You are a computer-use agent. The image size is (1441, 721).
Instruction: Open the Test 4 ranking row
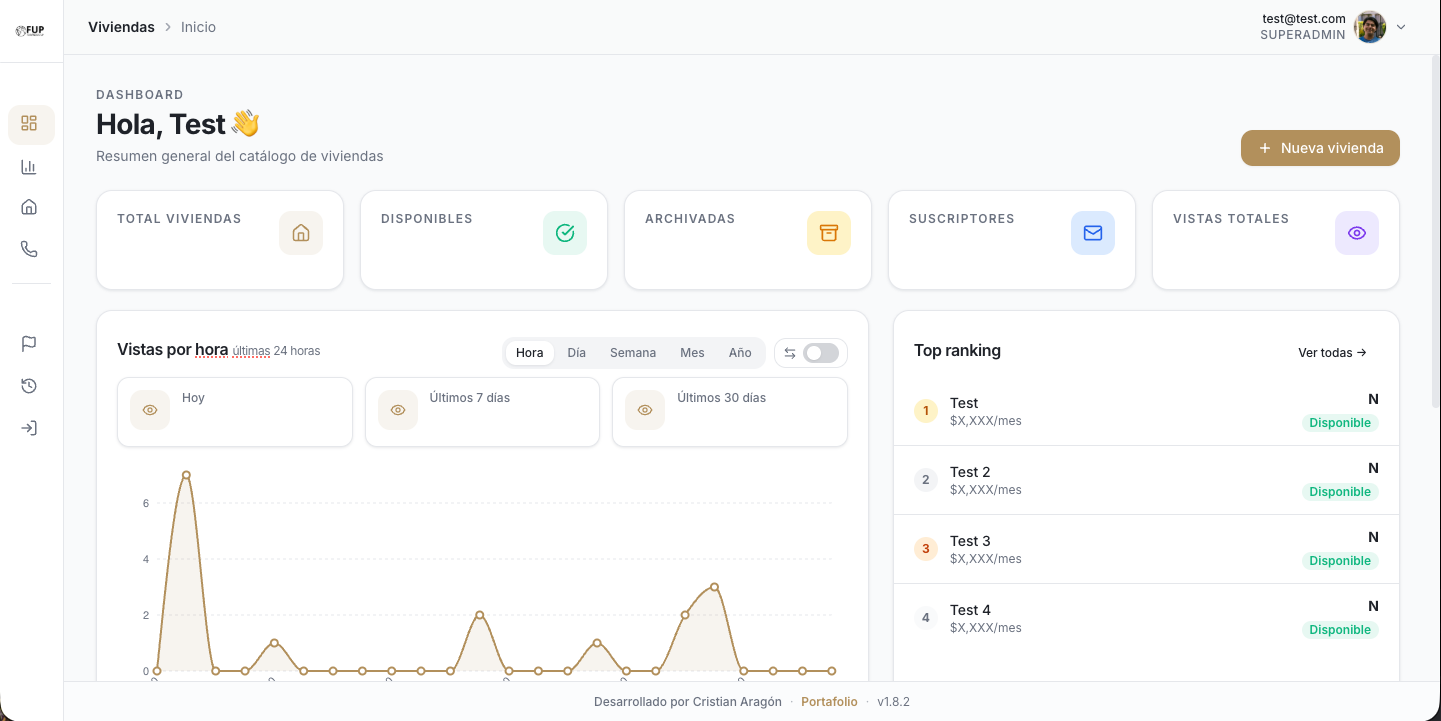(x=1146, y=619)
